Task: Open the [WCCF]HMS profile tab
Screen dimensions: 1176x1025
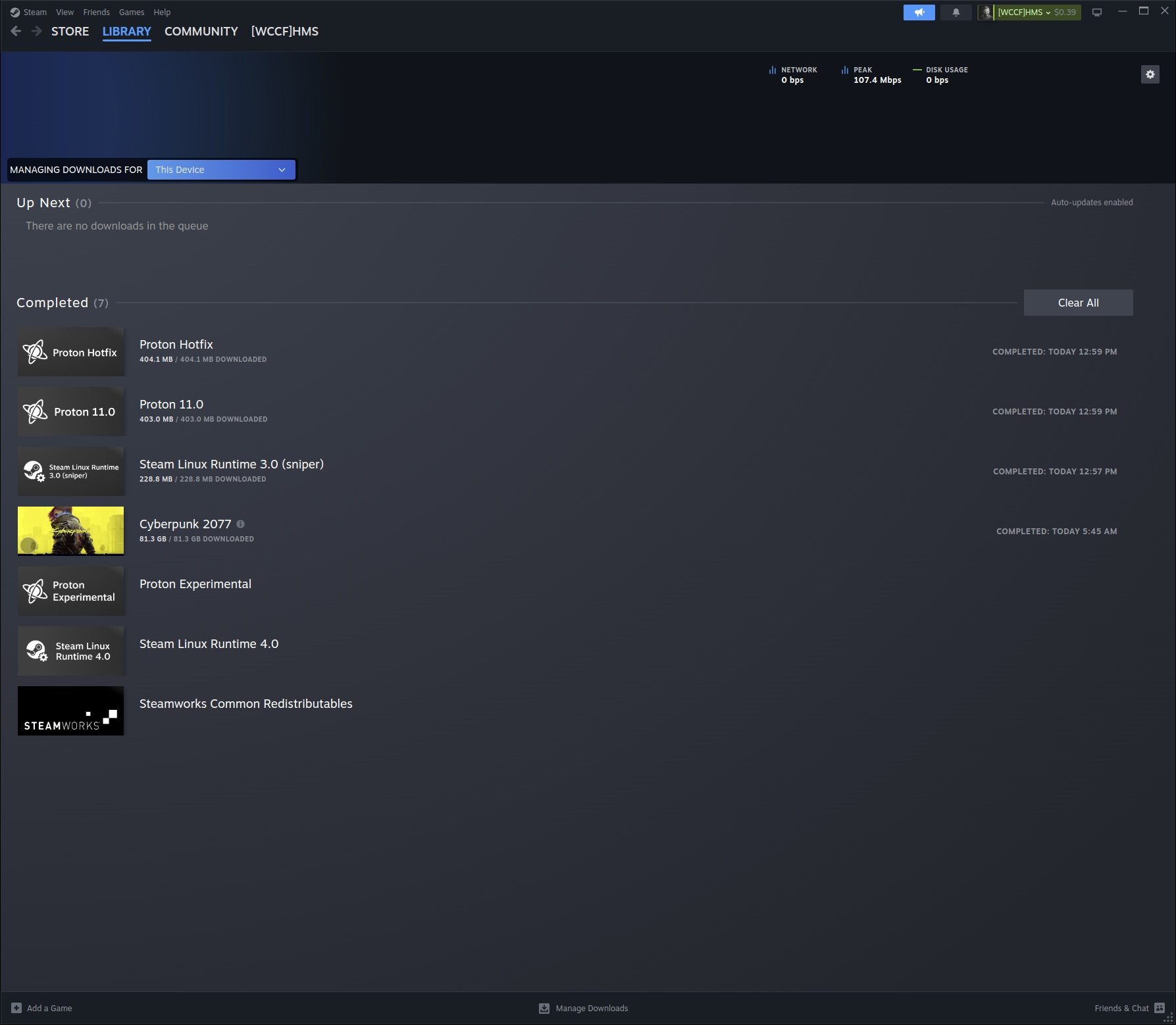Action: click(285, 32)
